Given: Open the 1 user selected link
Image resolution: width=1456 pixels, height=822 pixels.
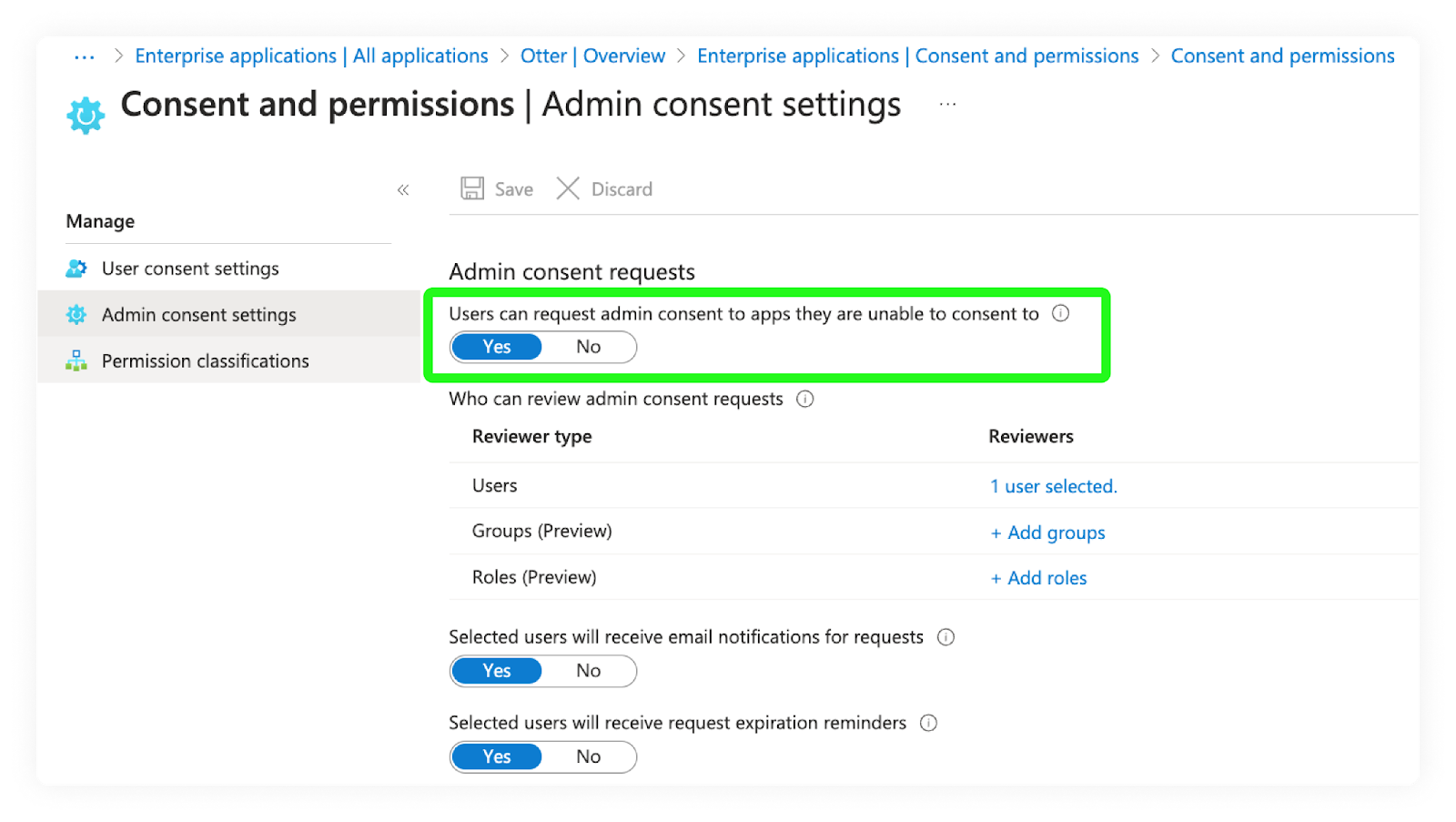Looking at the screenshot, I should point(1053,486).
